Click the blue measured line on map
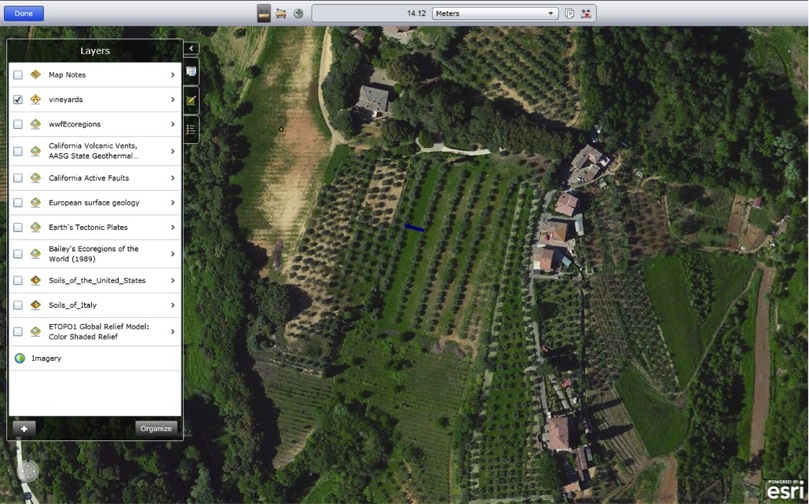809x504 pixels. (x=415, y=227)
